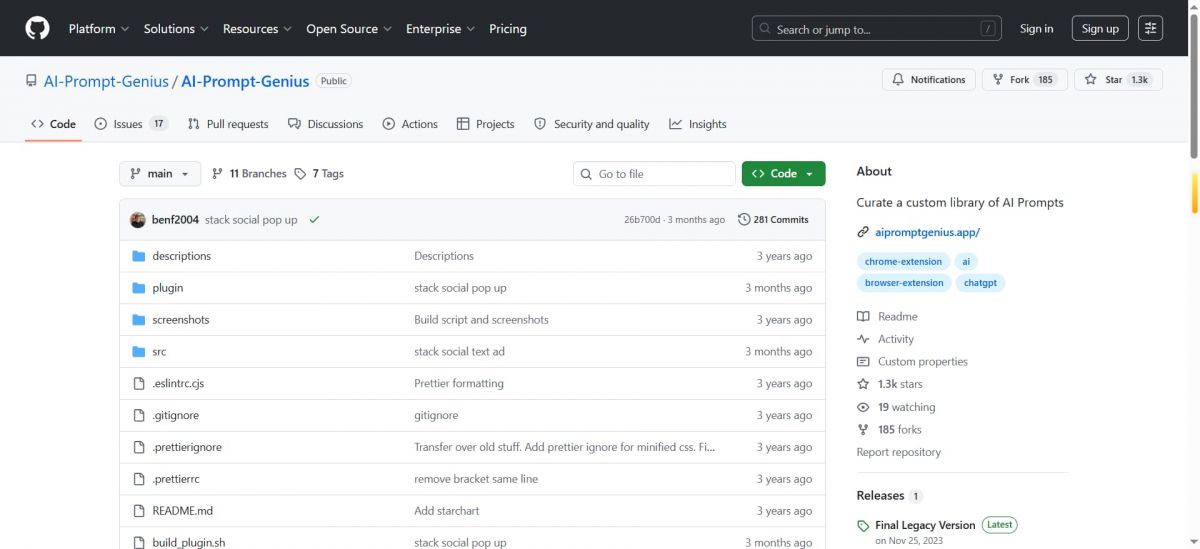
Task: Click the avatar of benf2004
Action: point(138,219)
